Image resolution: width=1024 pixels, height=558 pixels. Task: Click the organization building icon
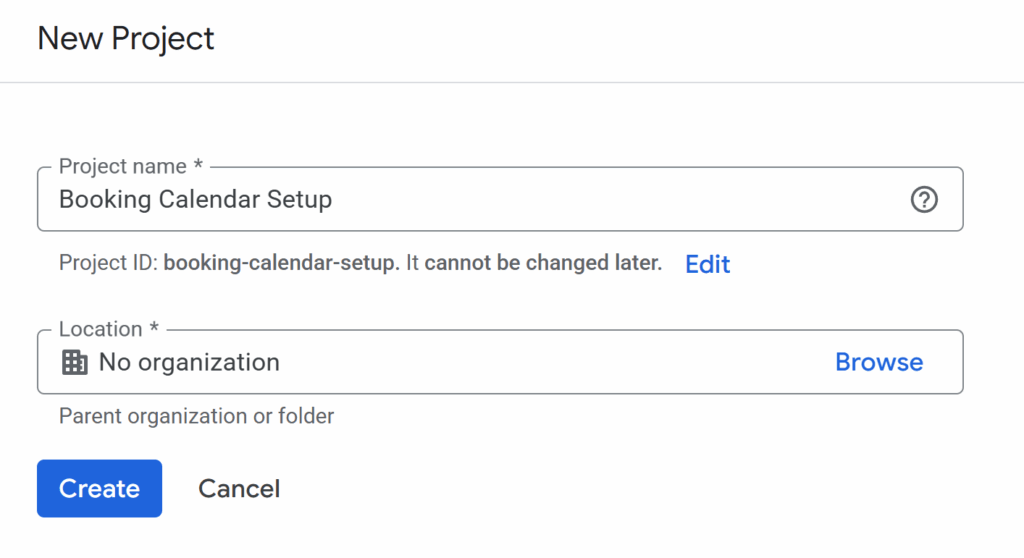75,362
